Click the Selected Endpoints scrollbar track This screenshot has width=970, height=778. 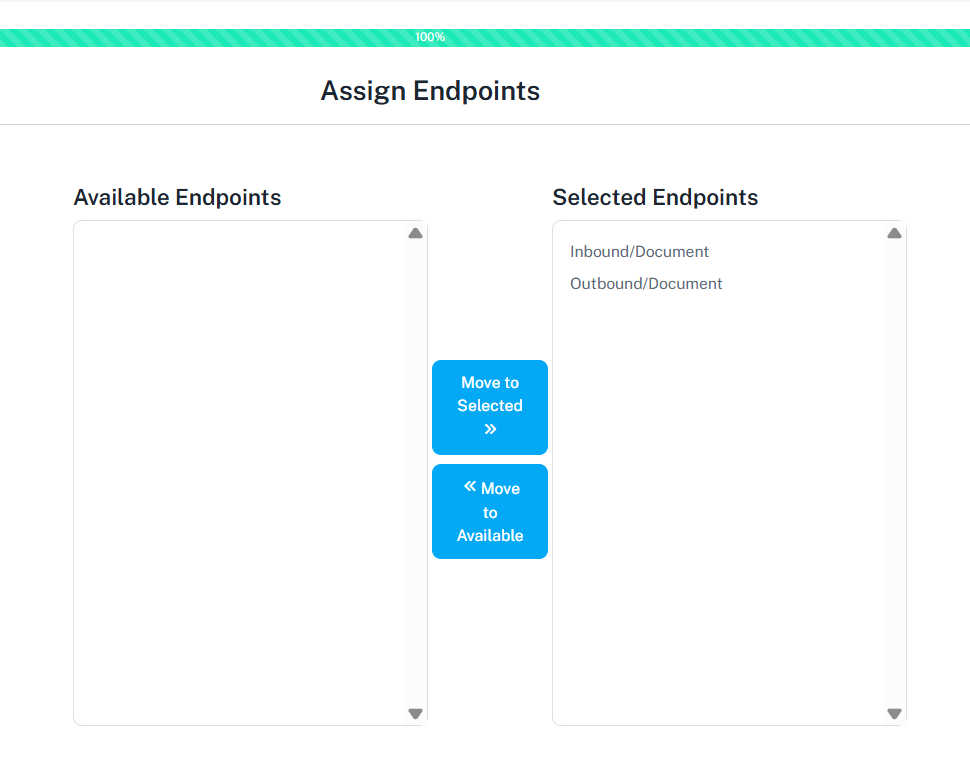point(895,470)
